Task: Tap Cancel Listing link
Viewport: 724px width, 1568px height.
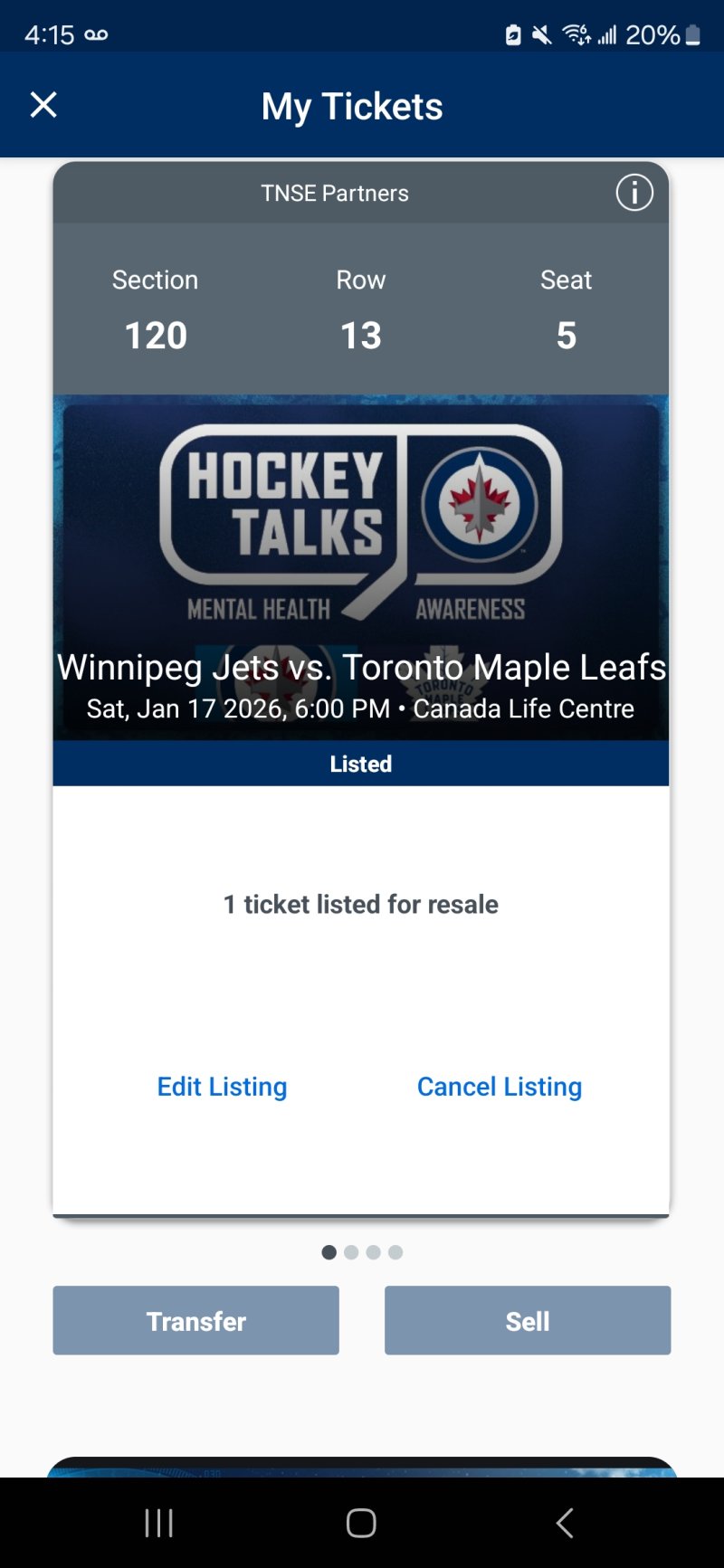Action: [499, 1086]
